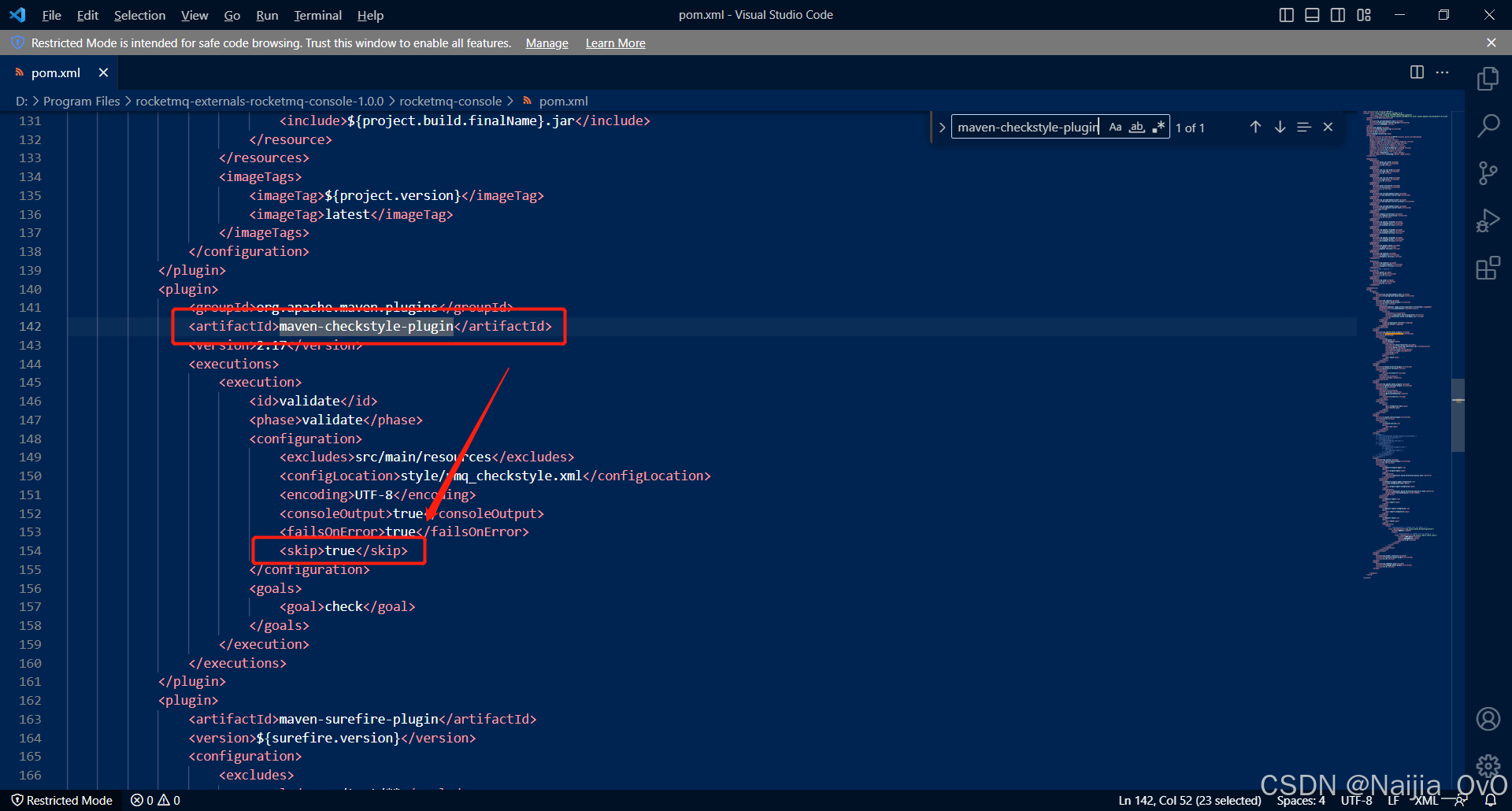Click the maven-surefire-plugin artifactId line
The width and height of the screenshot is (1512, 811).
click(x=362, y=719)
